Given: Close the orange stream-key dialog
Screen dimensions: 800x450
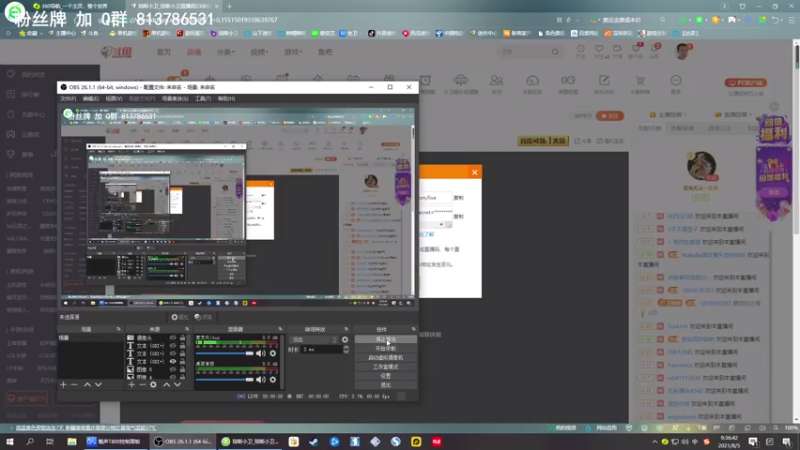Looking at the screenshot, I should click(474, 172).
